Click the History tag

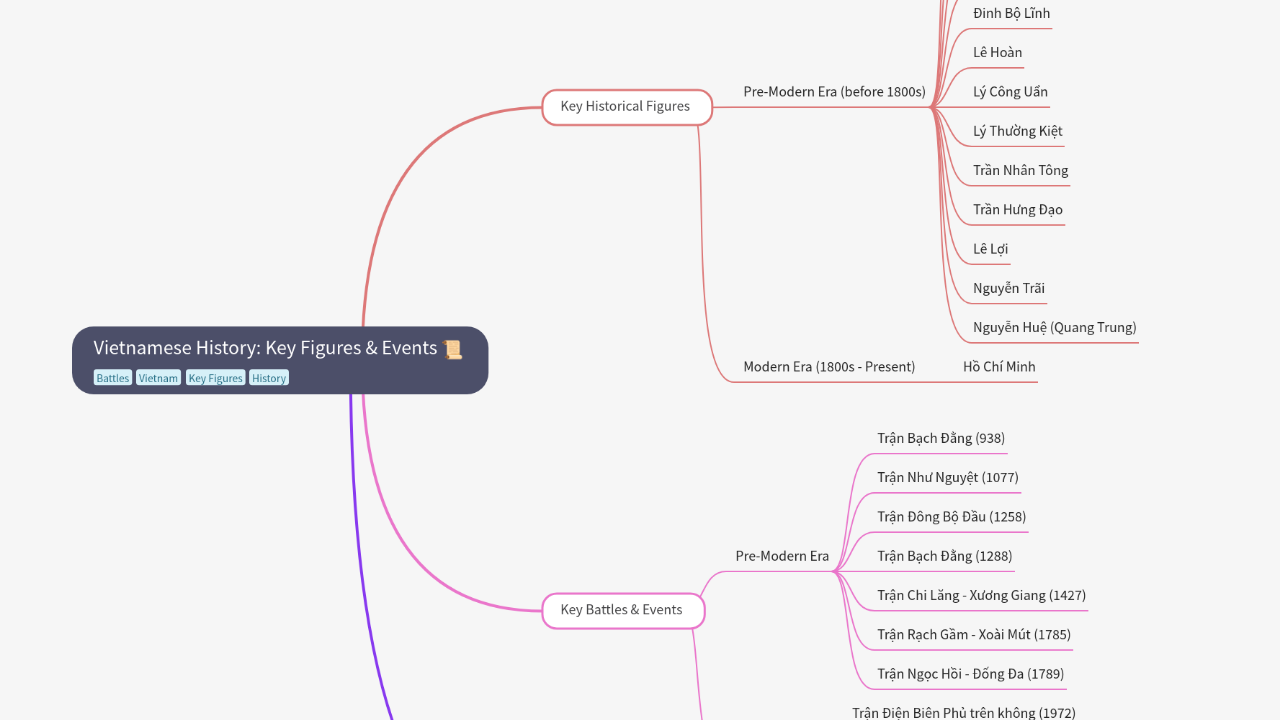pyautogui.click(x=269, y=378)
